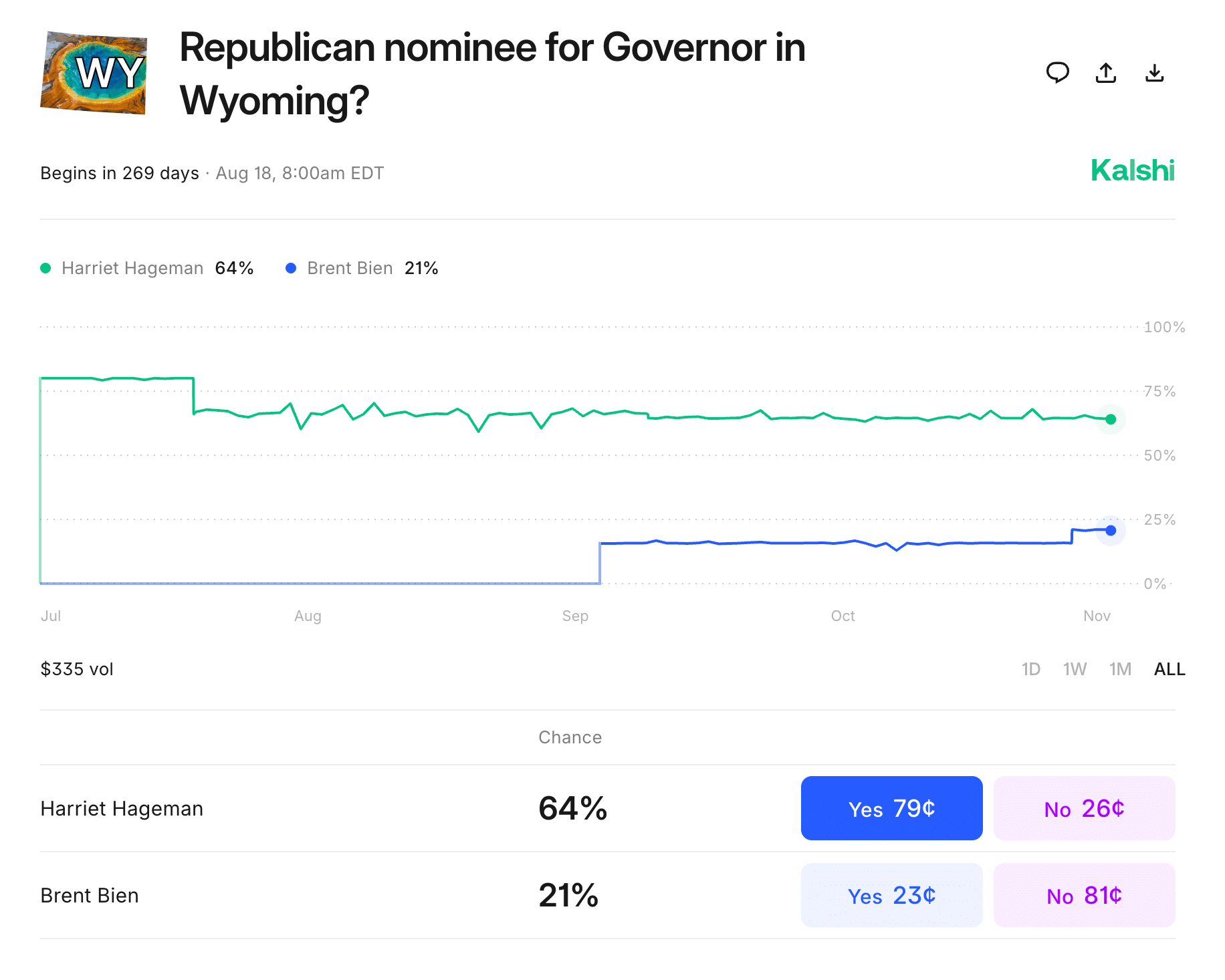Buy No 26¢ for Harriet Hageman
Image resolution: width=1225 pixels, height=980 pixels.
(x=1084, y=808)
